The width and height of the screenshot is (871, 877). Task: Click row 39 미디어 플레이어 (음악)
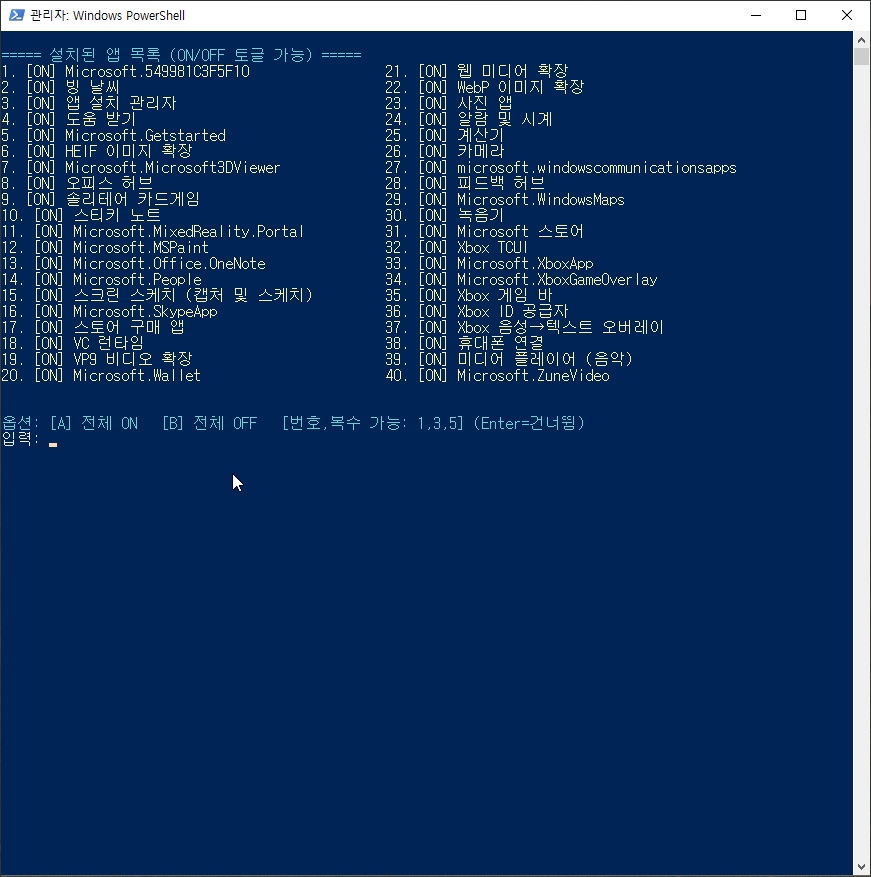[x=509, y=360]
